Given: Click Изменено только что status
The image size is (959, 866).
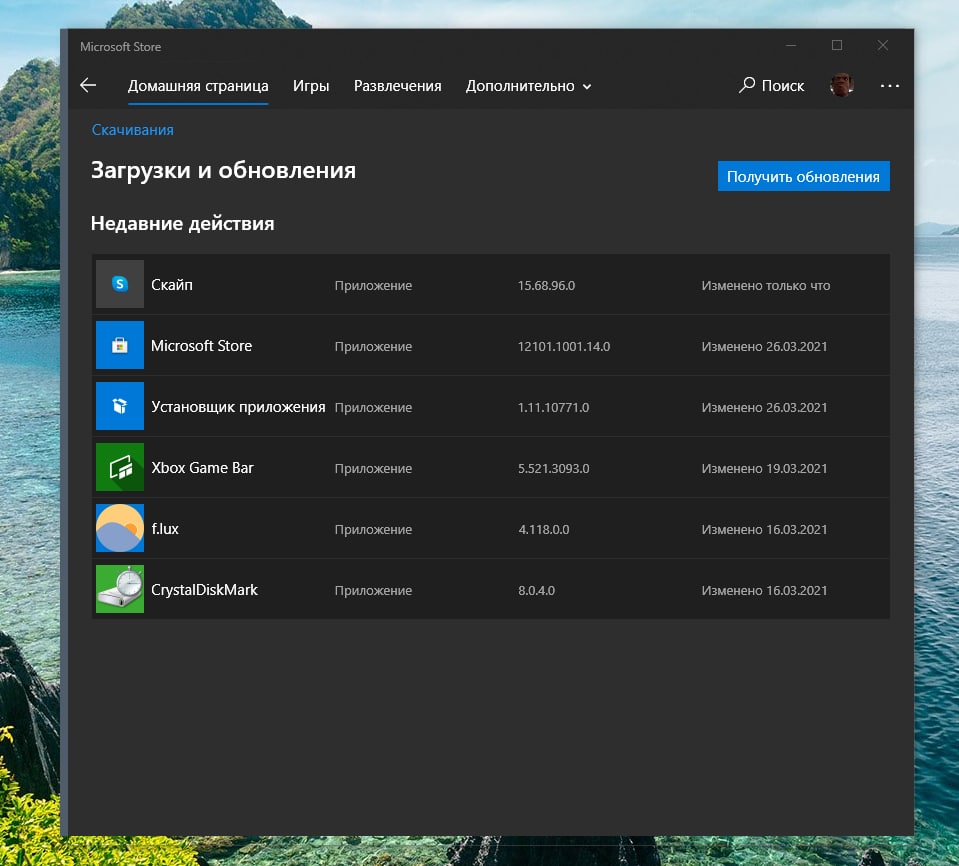Looking at the screenshot, I should [x=766, y=286].
